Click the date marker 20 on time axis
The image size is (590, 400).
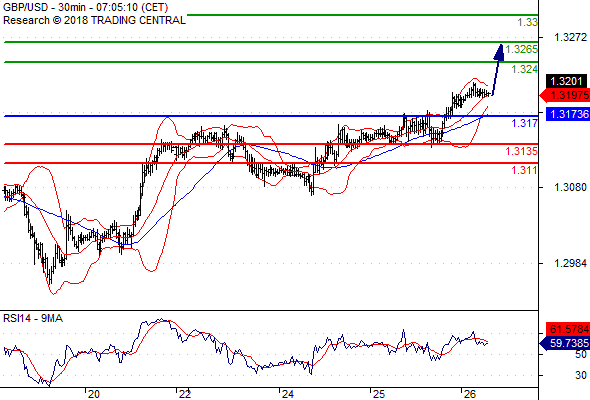(x=93, y=394)
